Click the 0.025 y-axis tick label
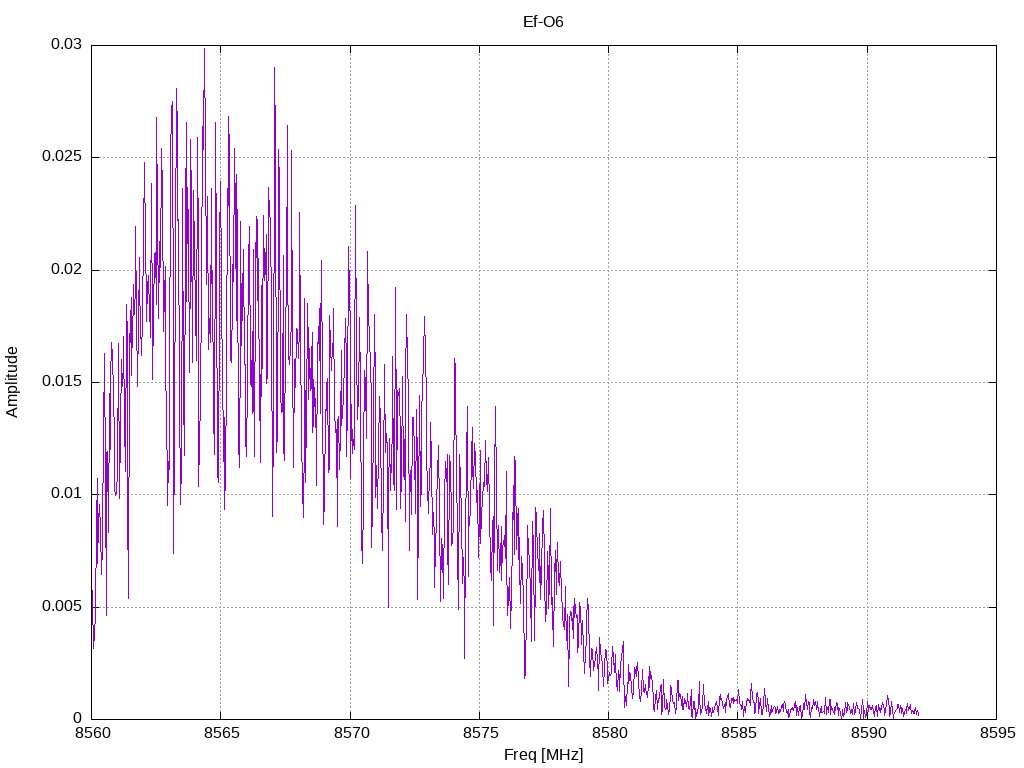1024x768 pixels. point(62,157)
